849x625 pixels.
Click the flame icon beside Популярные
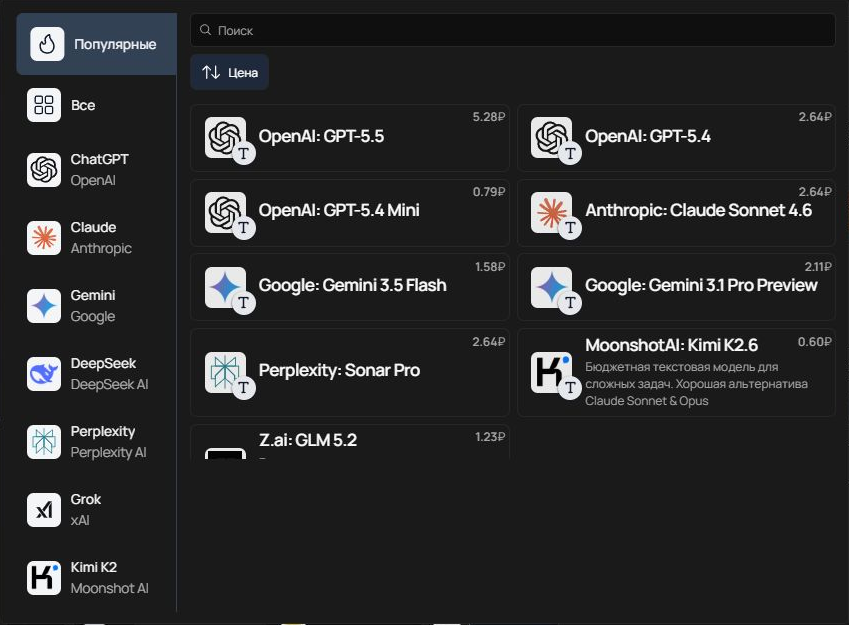(47, 44)
